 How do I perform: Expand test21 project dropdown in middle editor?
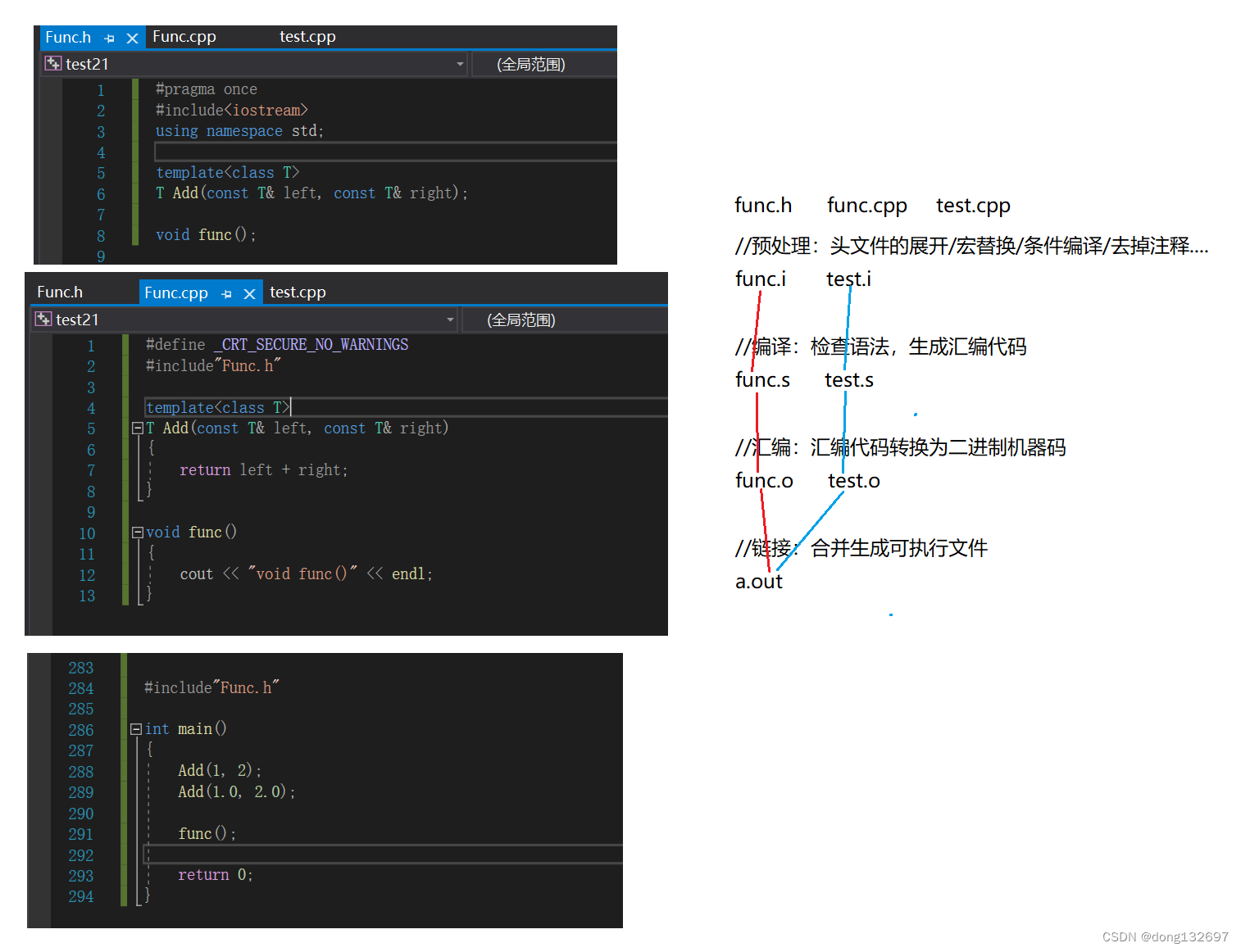pyautogui.click(x=450, y=320)
